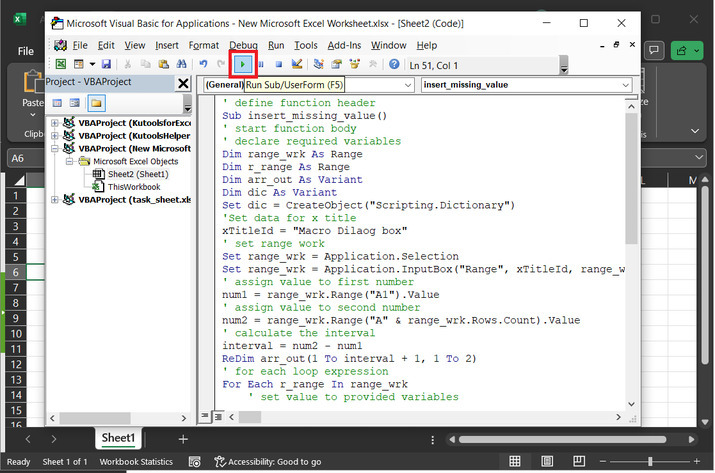Collapse VBAProject (New Microsoft) tree node

click(x=55, y=148)
